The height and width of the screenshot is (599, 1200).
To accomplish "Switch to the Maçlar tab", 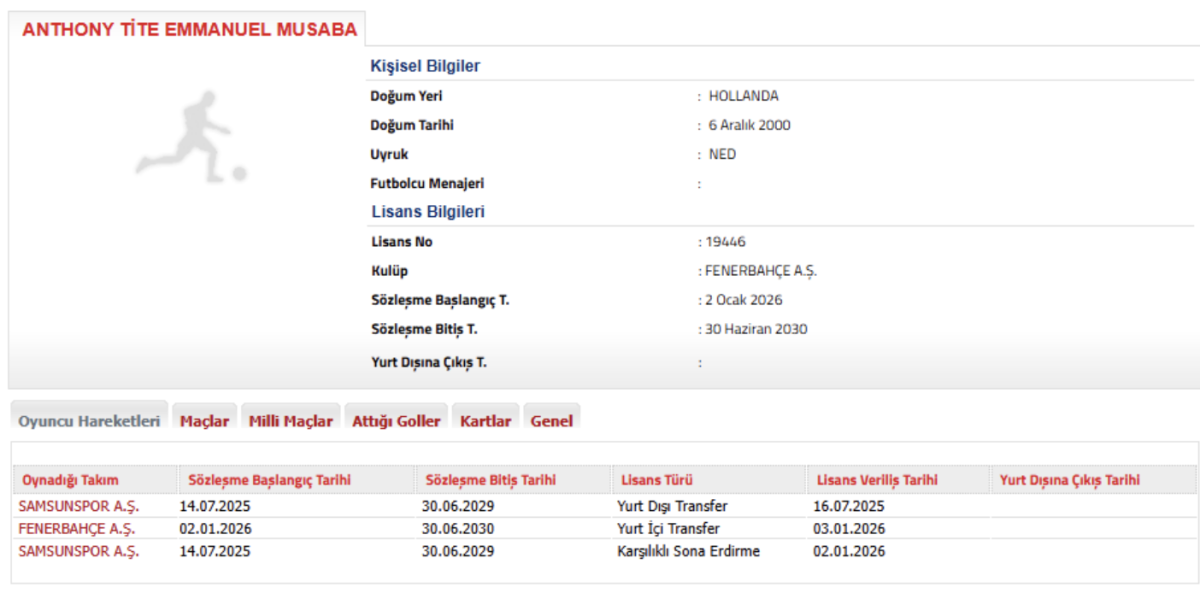I will (205, 420).
